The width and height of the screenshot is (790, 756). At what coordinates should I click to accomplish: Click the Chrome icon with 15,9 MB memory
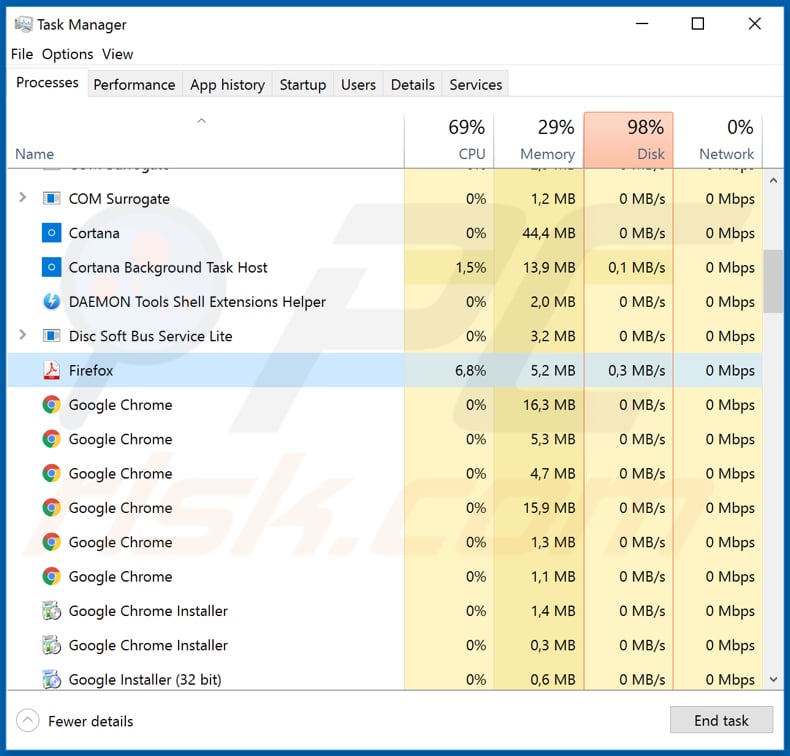(x=51, y=507)
